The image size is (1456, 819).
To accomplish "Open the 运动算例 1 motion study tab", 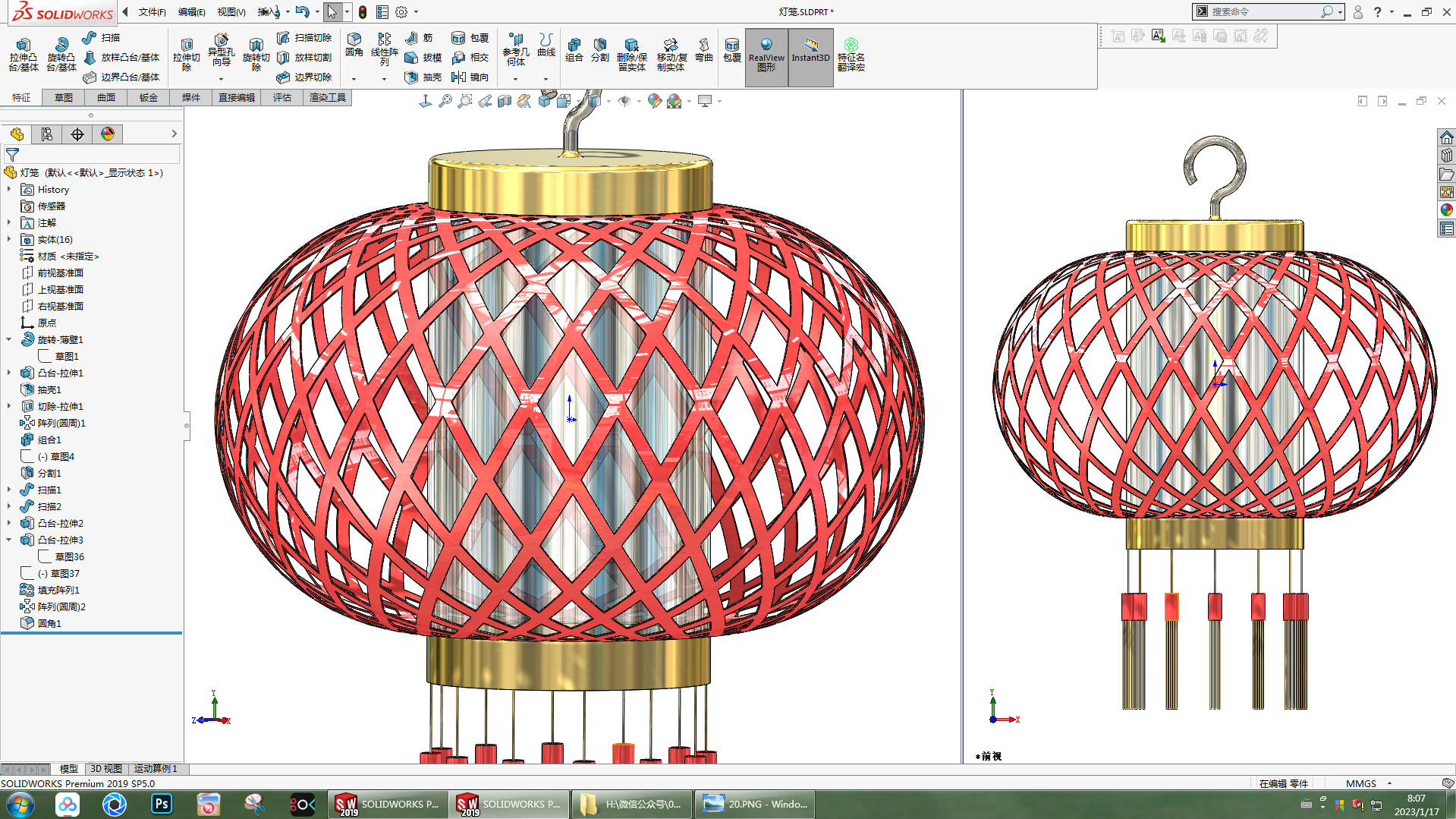I will [156, 769].
